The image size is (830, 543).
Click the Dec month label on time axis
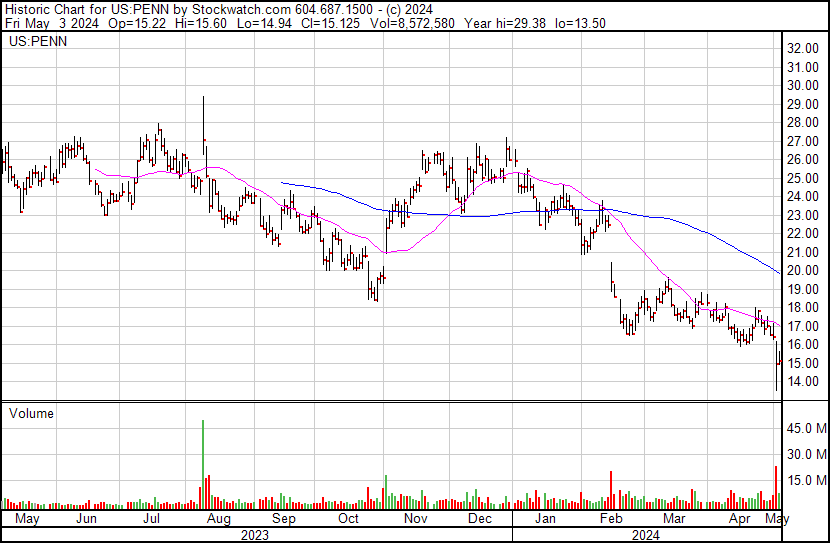480,519
